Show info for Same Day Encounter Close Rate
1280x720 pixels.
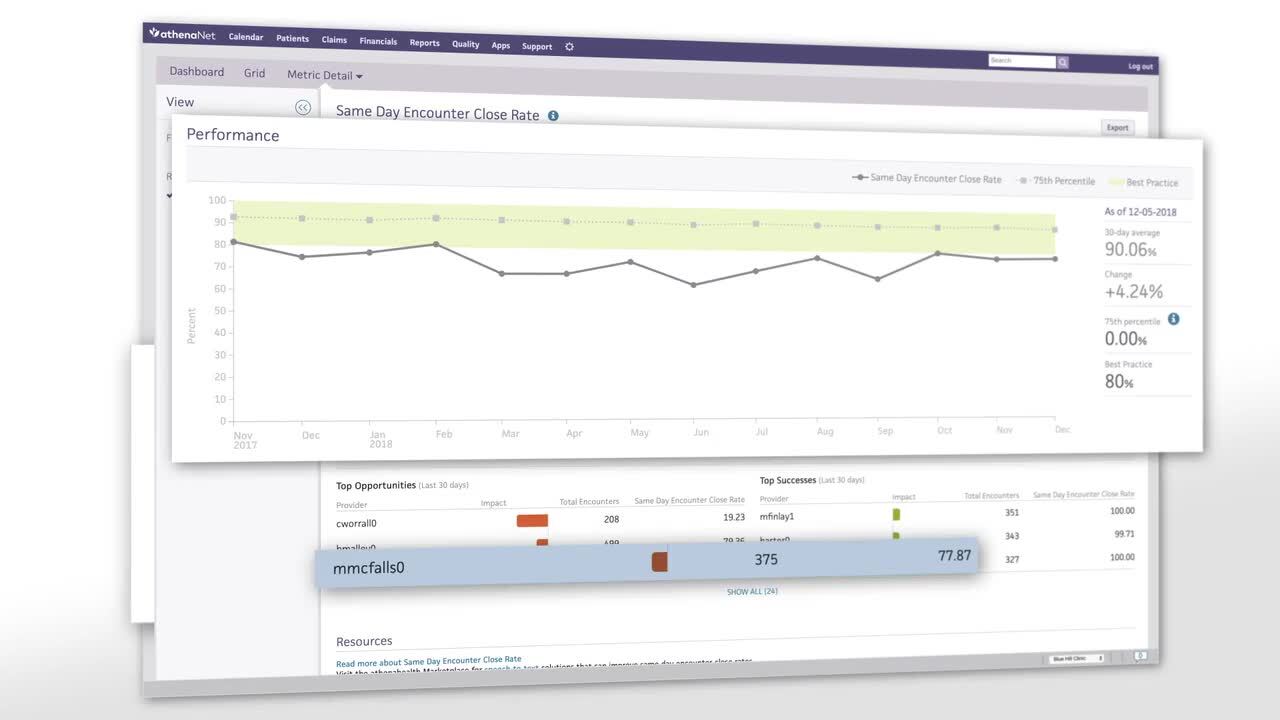pos(553,116)
